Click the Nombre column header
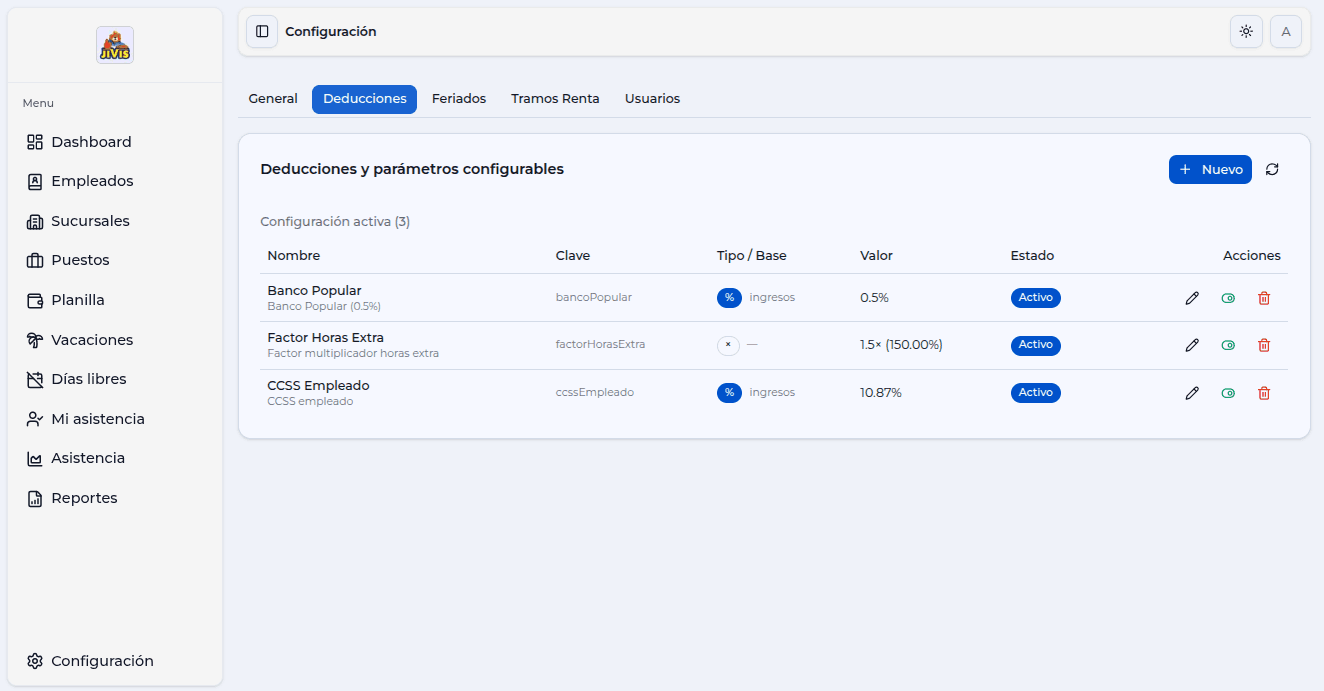1324x691 pixels. (294, 256)
